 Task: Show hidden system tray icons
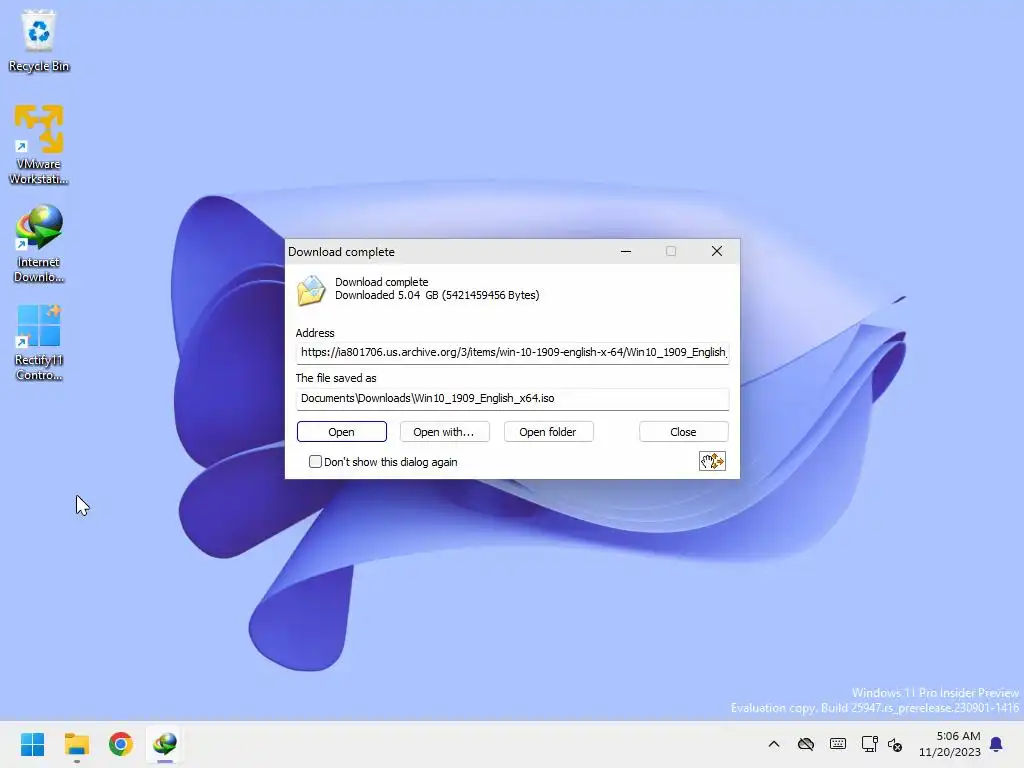pyautogui.click(x=774, y=744)
